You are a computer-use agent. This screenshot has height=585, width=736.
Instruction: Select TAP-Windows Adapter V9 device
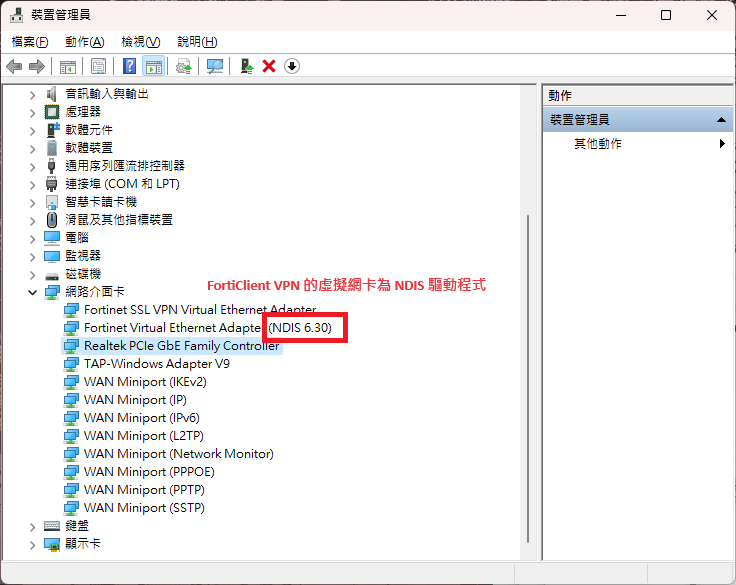[x=156, y=364]
